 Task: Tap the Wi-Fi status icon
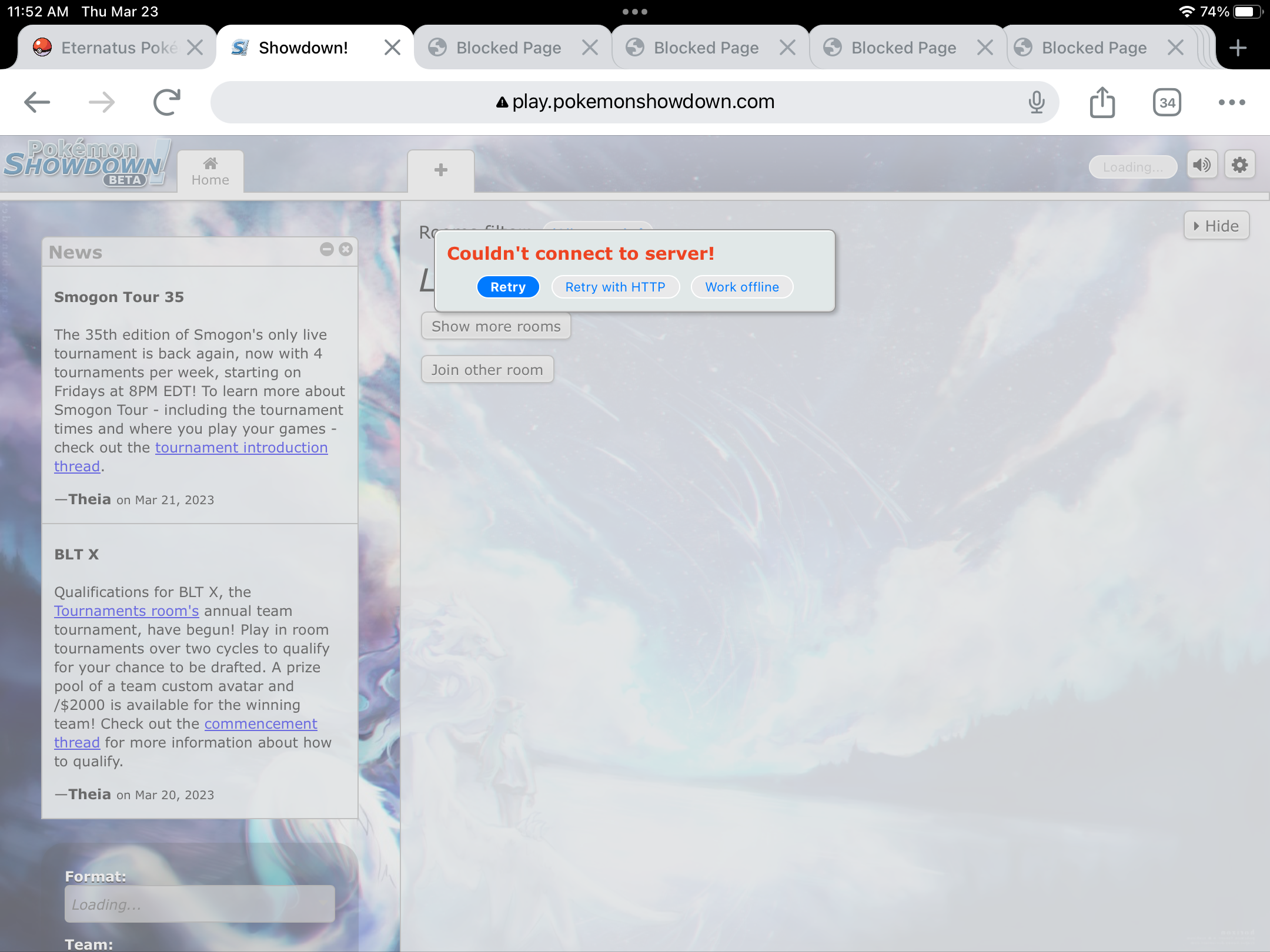click(1187, 12)
